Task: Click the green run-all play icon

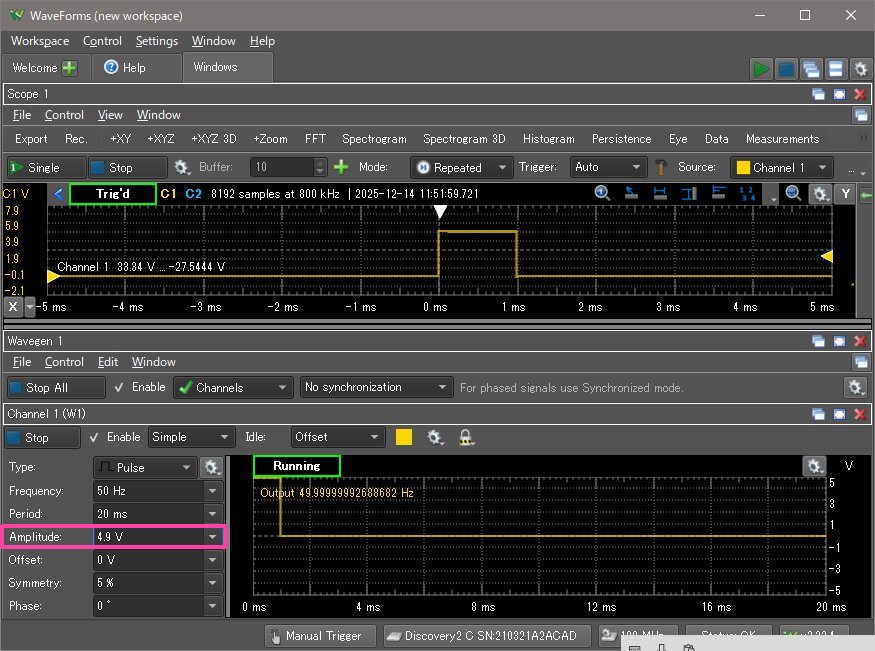Action: pos(762,69)
